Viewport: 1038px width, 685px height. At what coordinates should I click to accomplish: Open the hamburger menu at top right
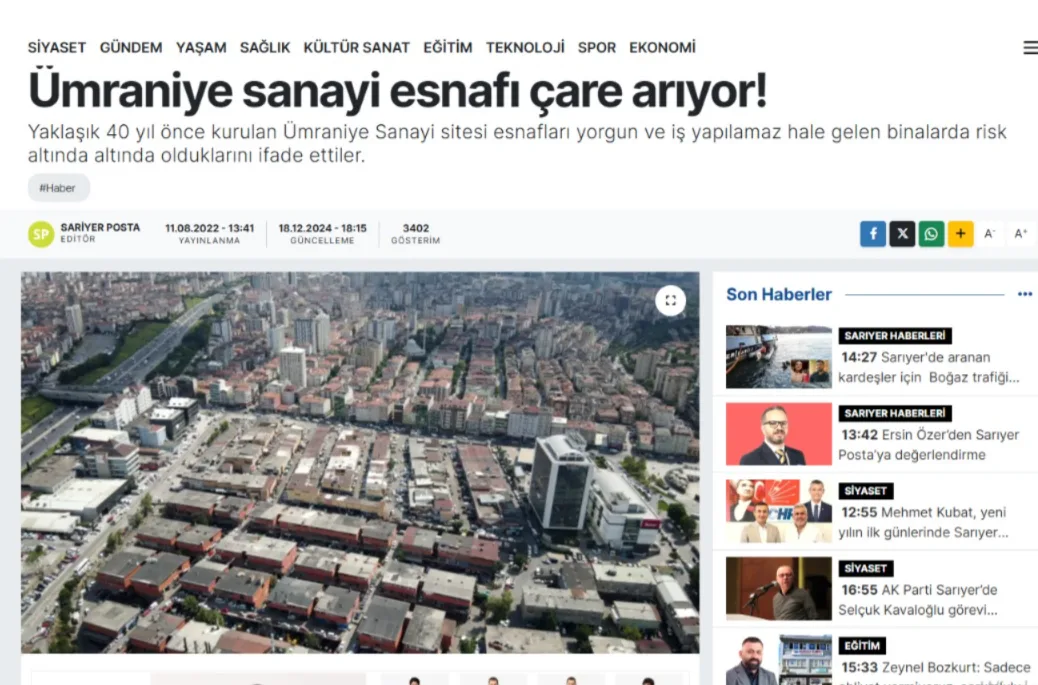(x=1029, y=46)
